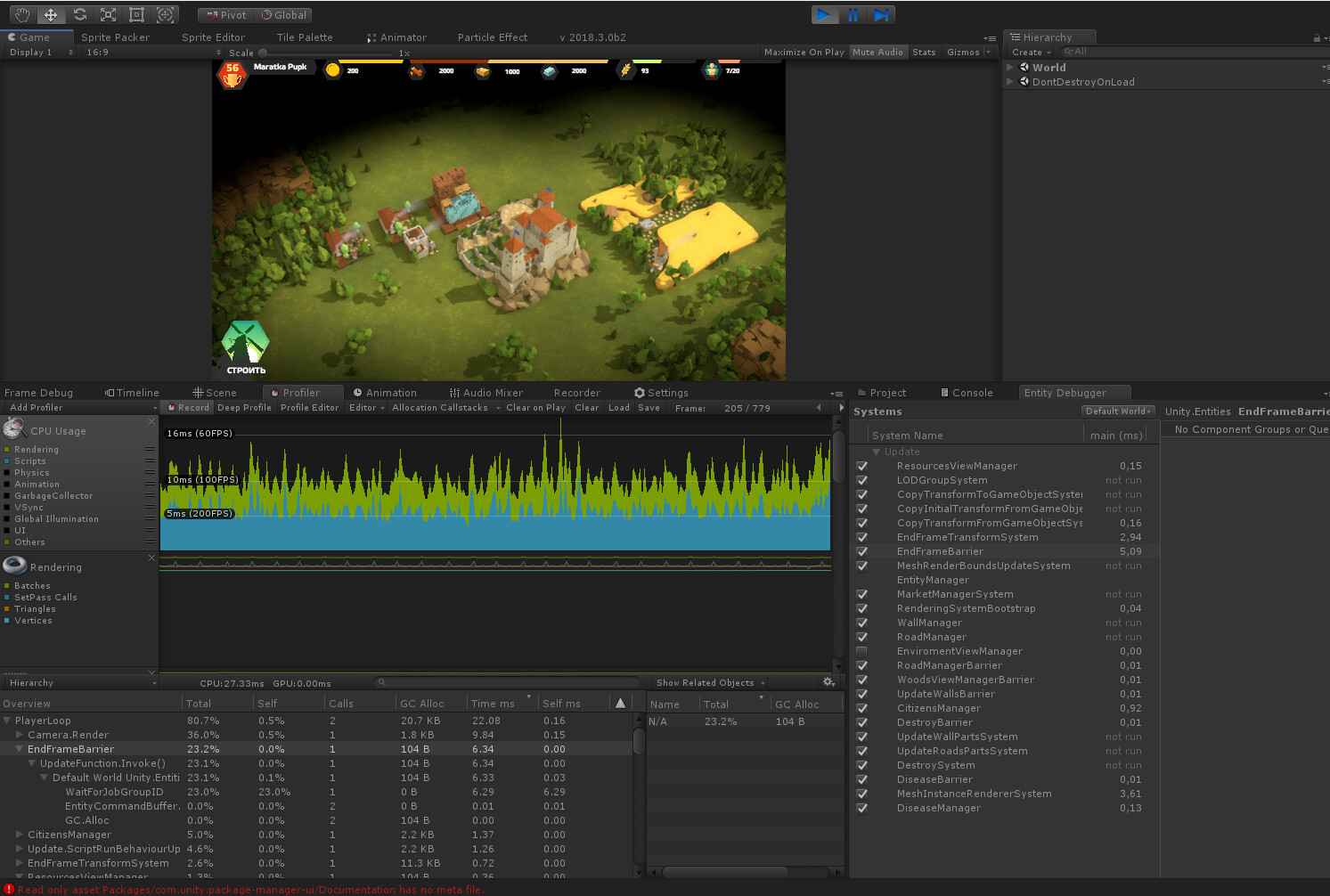The height and width of the screenshot is (896, 1330).
Task: Check the EnviromentViewManager system checkbox
Action: point(861,651)
